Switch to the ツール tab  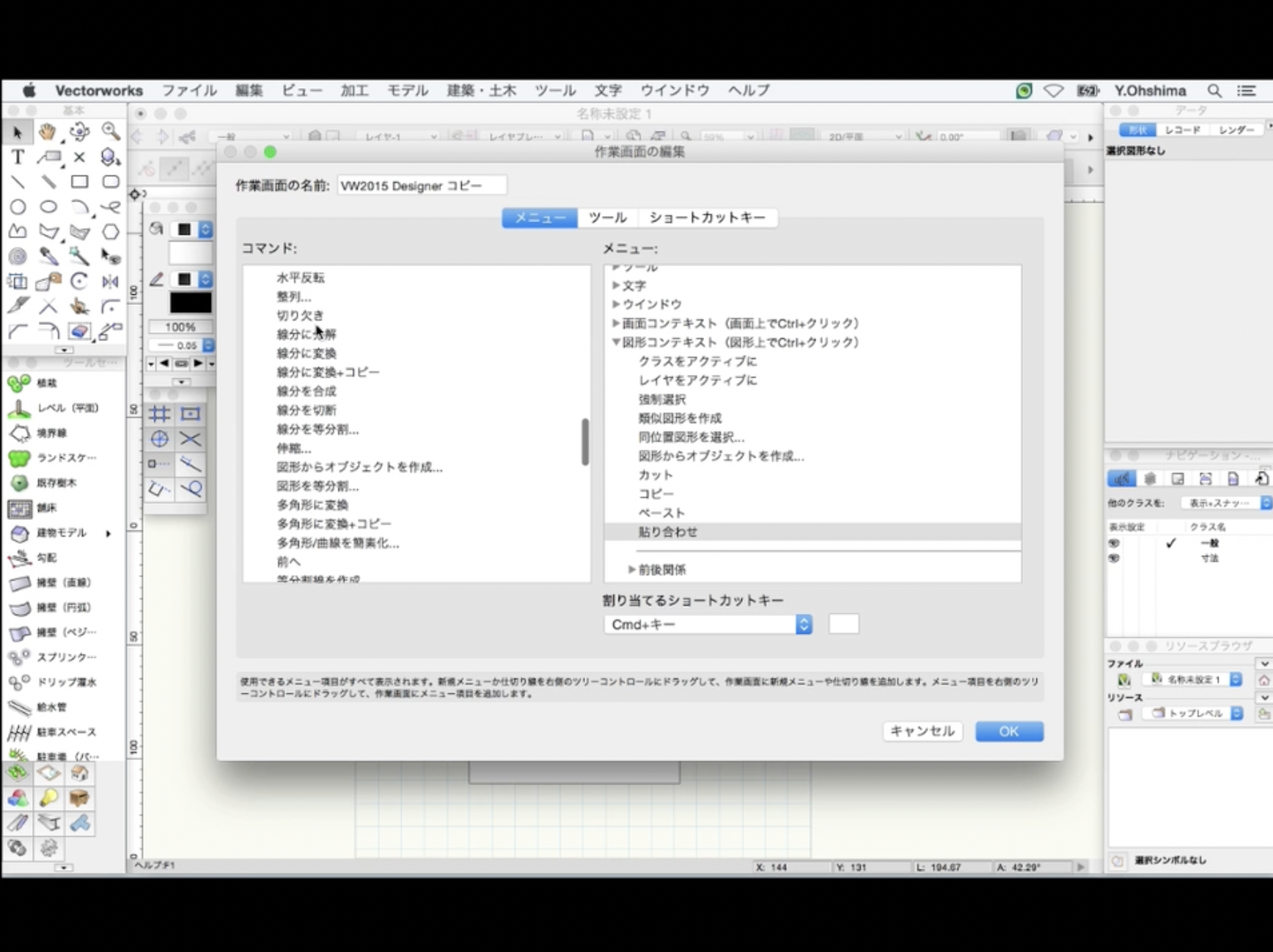coord(608,218)
